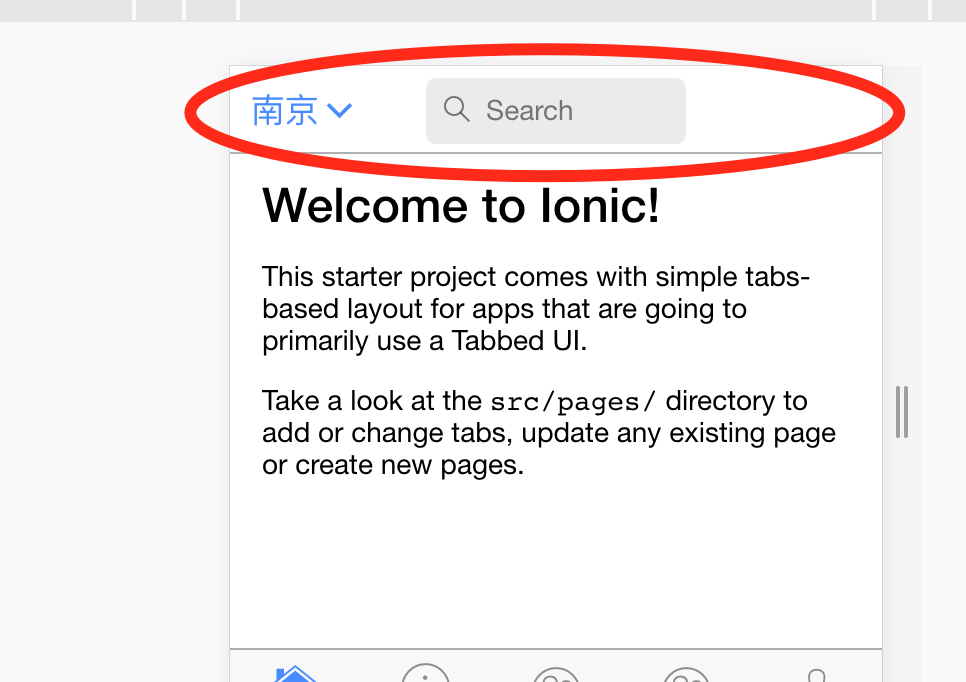Screen dimensions: 966x682
Task: Focus the Search input field
Action: pos(556,111)
